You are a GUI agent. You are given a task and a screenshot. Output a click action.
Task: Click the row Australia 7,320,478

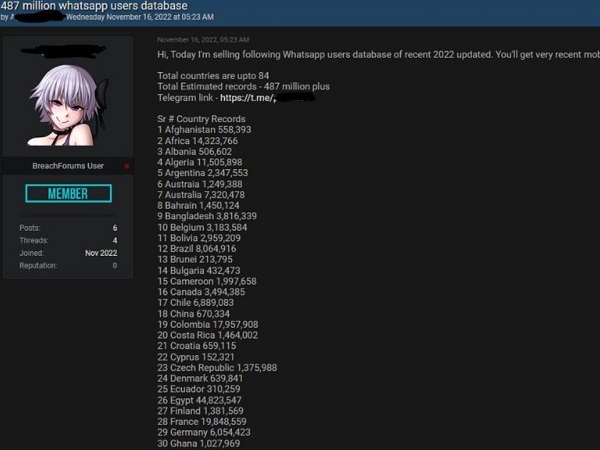tap(201, 195)
